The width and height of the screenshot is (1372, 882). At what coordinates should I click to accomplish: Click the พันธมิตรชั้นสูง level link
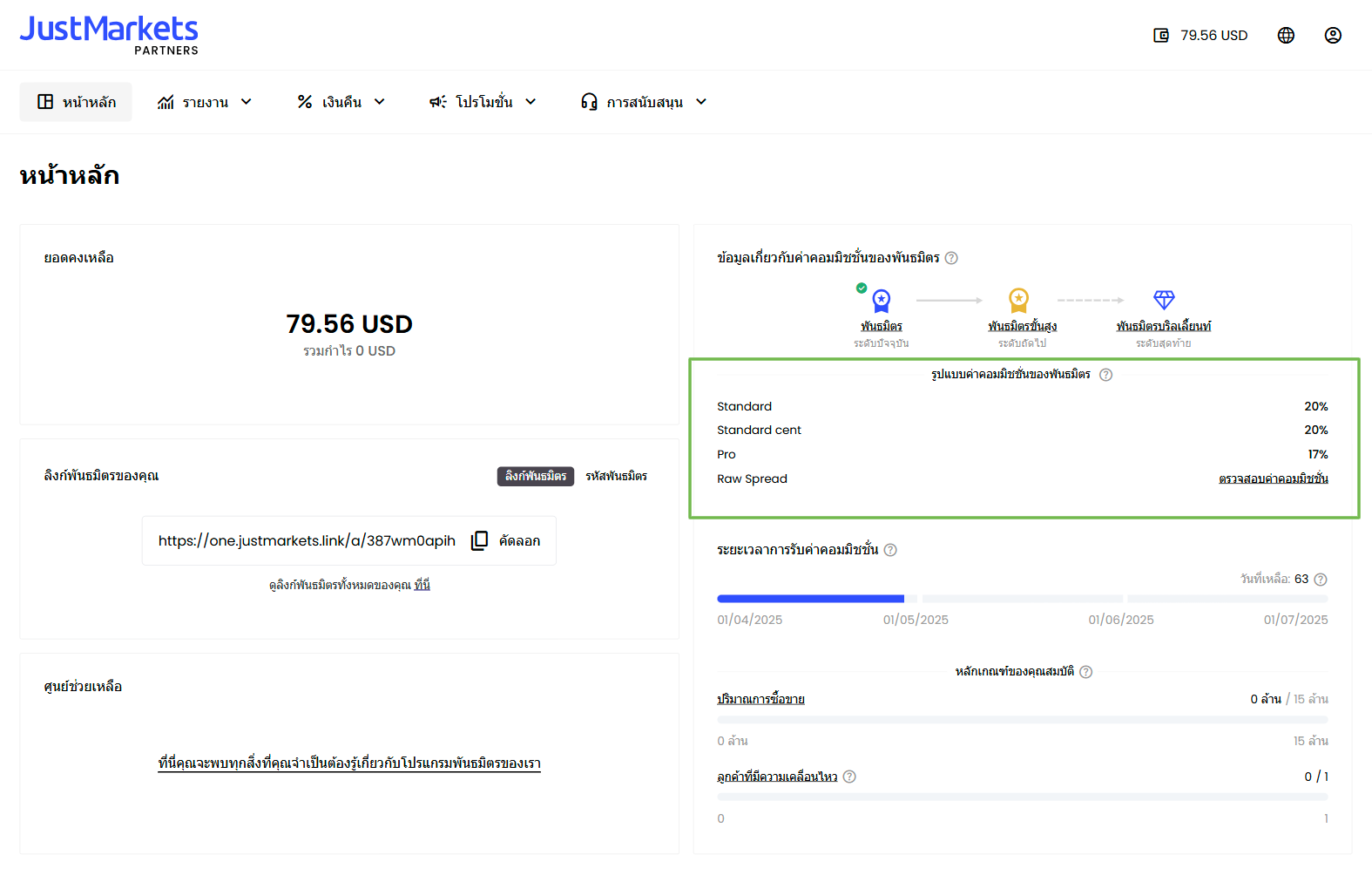point(1023,326)
